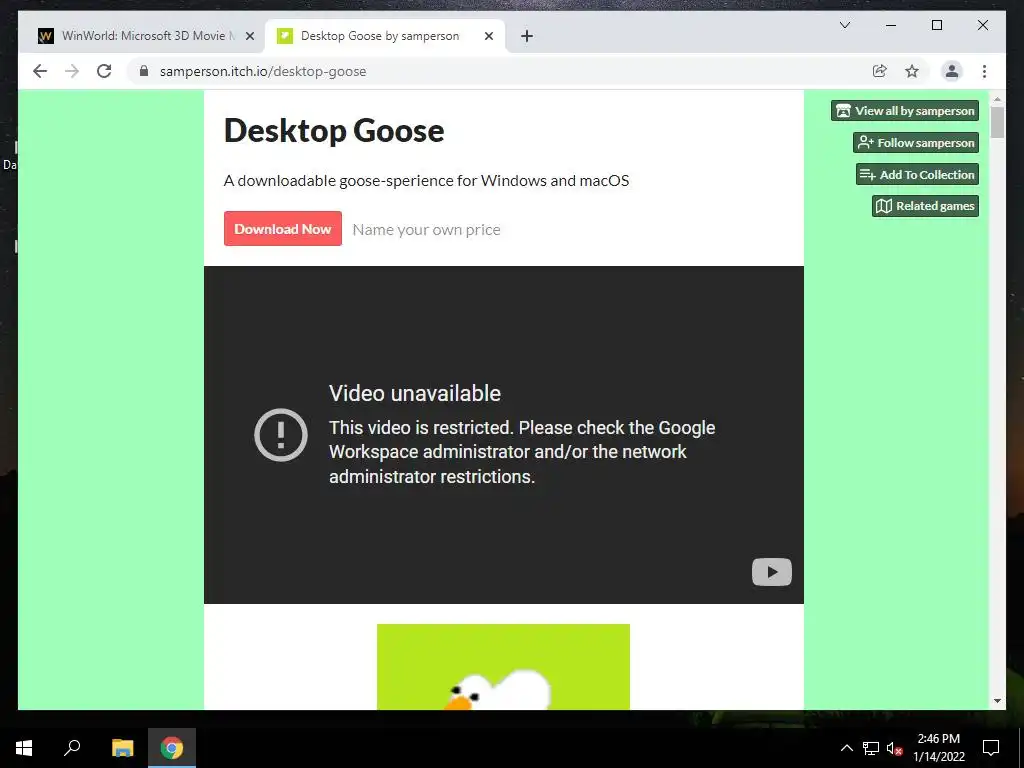Click View all by samperson
Screen dimensions: 1024x768
tap(904, 110)
